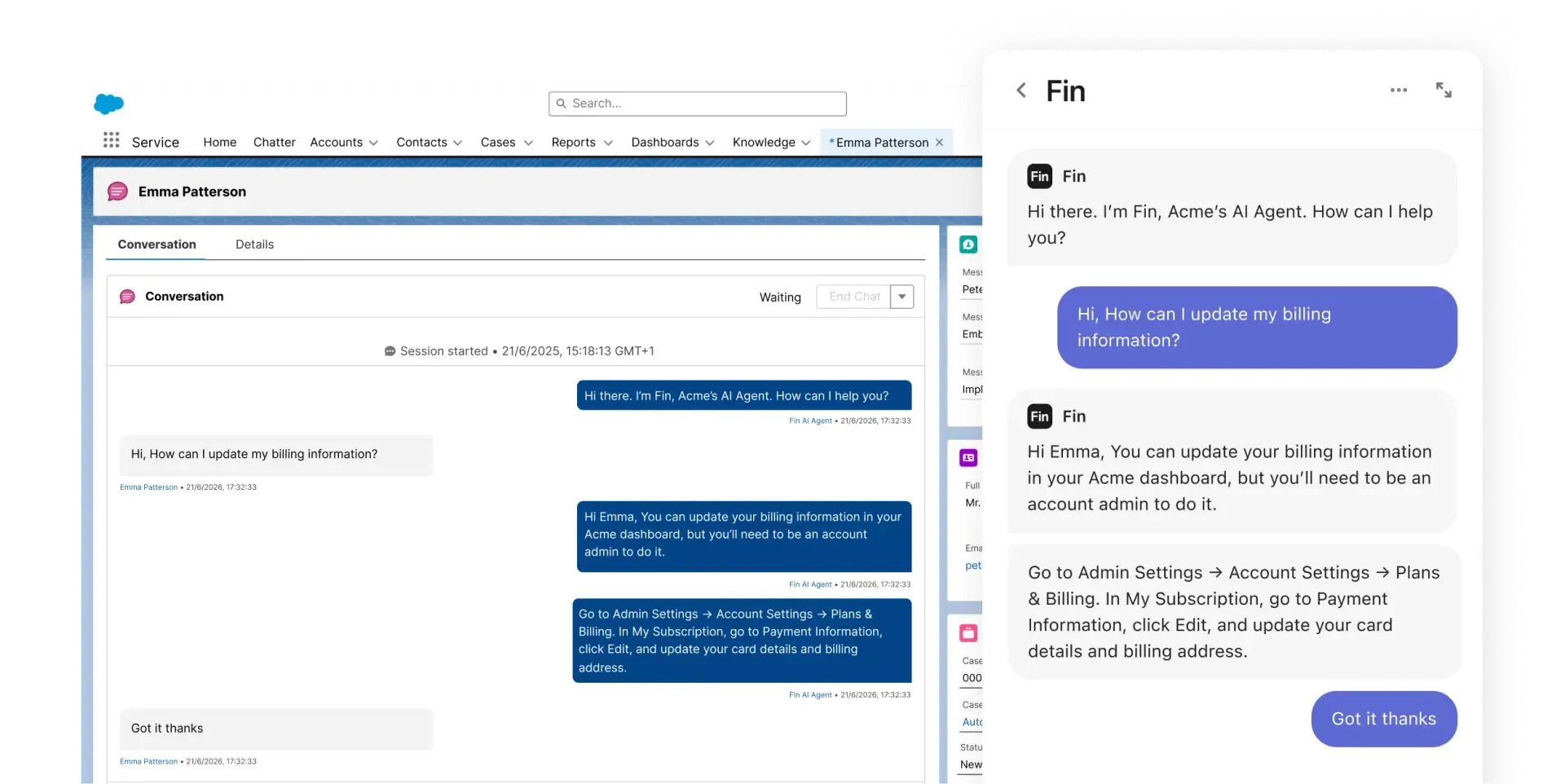Click the Waiting status label
Viewport: 1565px width, 784px height.
(780, 297)
